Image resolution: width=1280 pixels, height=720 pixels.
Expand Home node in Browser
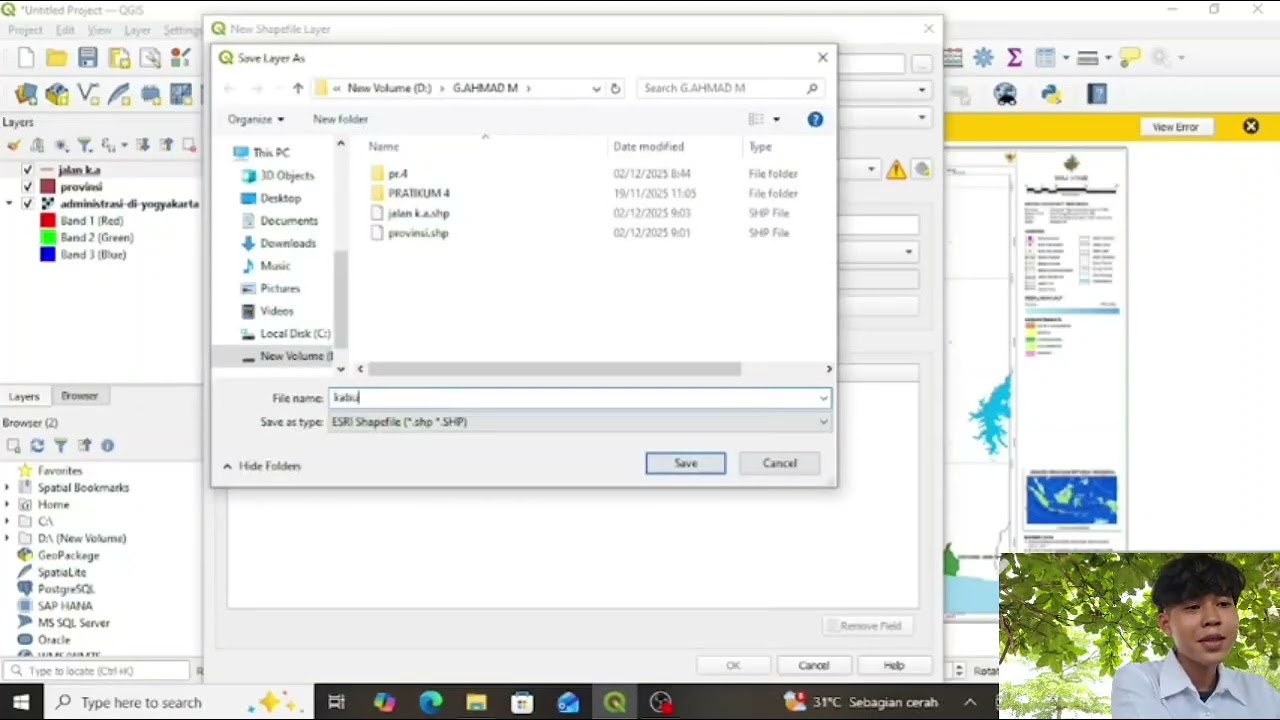[8, 504]
